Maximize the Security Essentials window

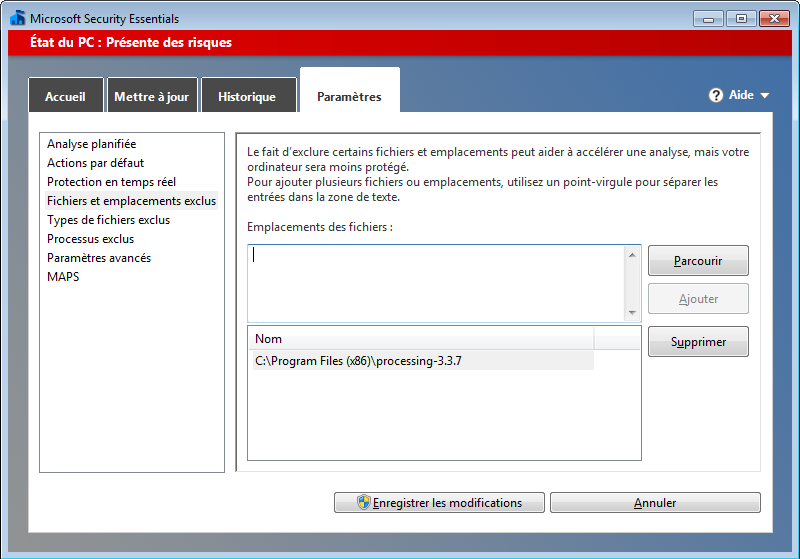[x=741, y=19]
